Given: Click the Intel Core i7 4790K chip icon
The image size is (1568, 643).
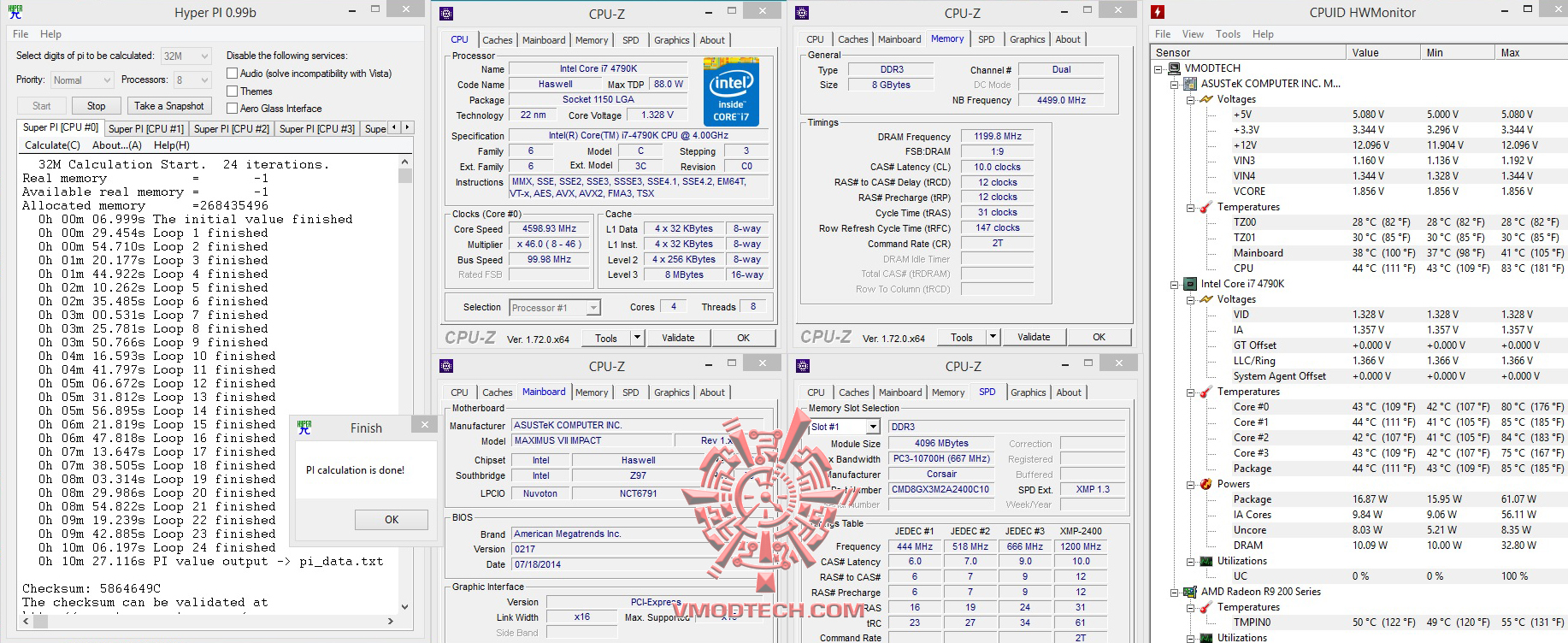Looking at the screenshot, I should pos(1190,284).
